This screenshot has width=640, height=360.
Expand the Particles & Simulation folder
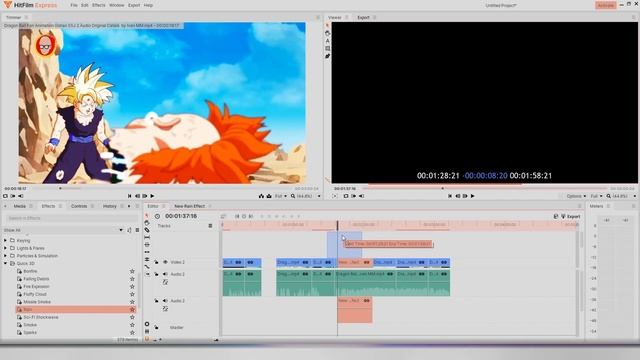click(5, 256)
